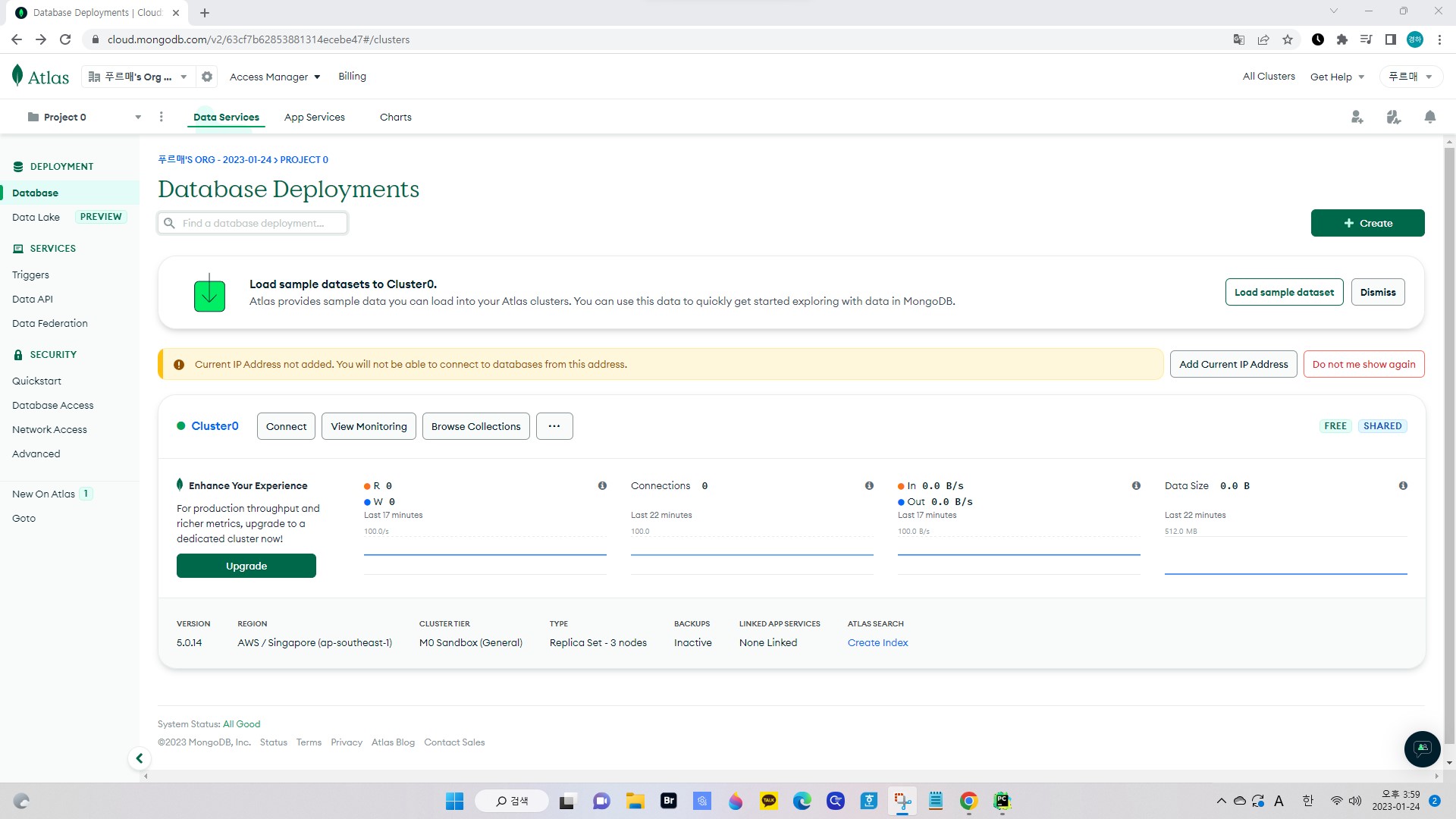Open File Explorer from taskbar
The height and width of the screenshot is (819, 1456).
pos(635,801)
